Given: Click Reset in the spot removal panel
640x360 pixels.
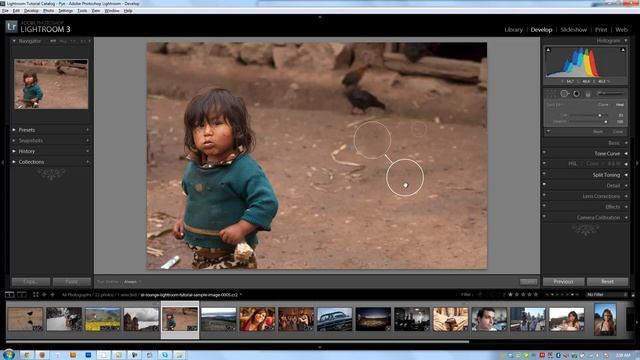Looking at the screenshot, I should pos(598,132).
